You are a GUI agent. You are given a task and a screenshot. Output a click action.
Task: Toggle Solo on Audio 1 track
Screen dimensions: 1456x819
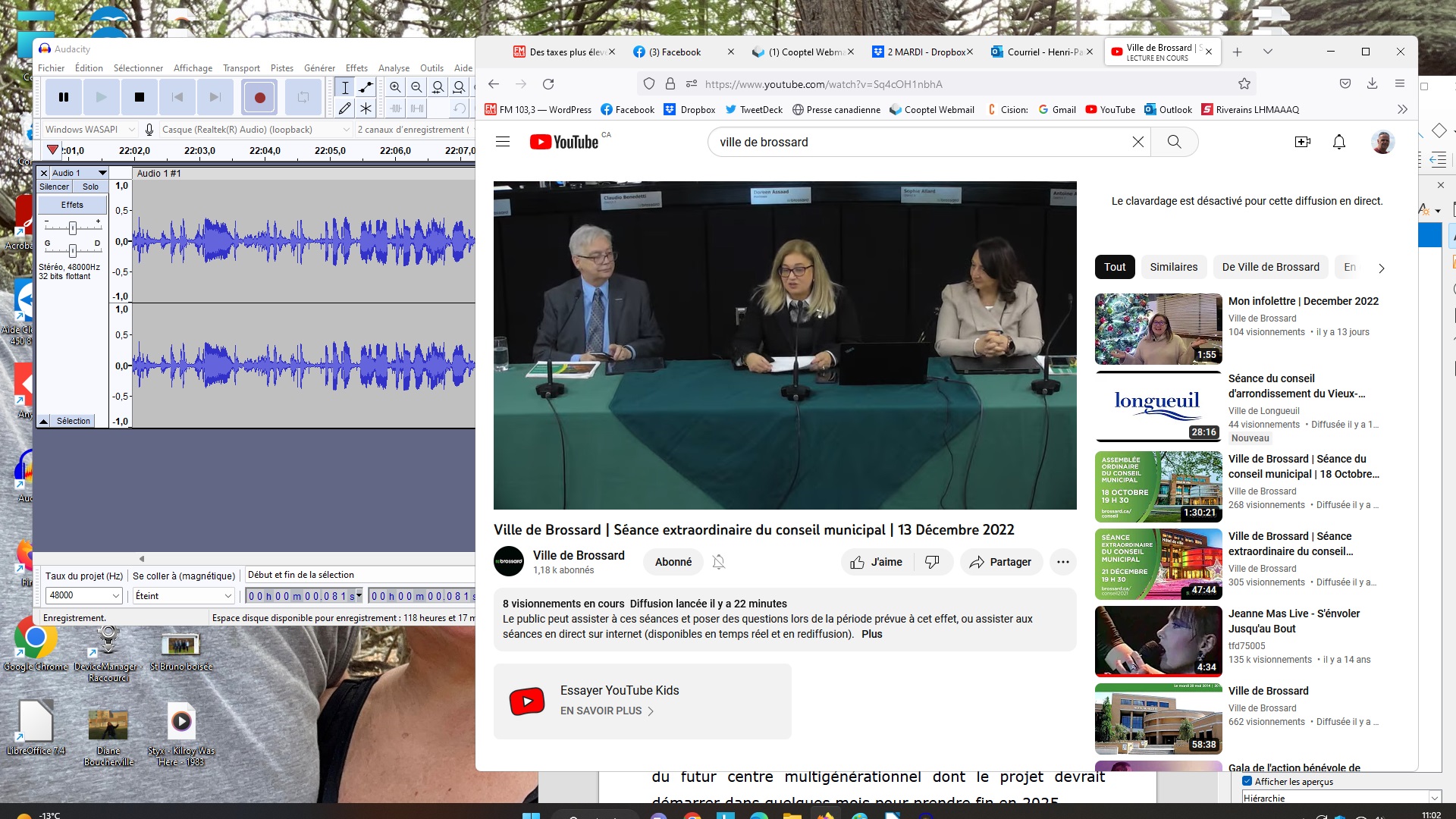point(90,187)
